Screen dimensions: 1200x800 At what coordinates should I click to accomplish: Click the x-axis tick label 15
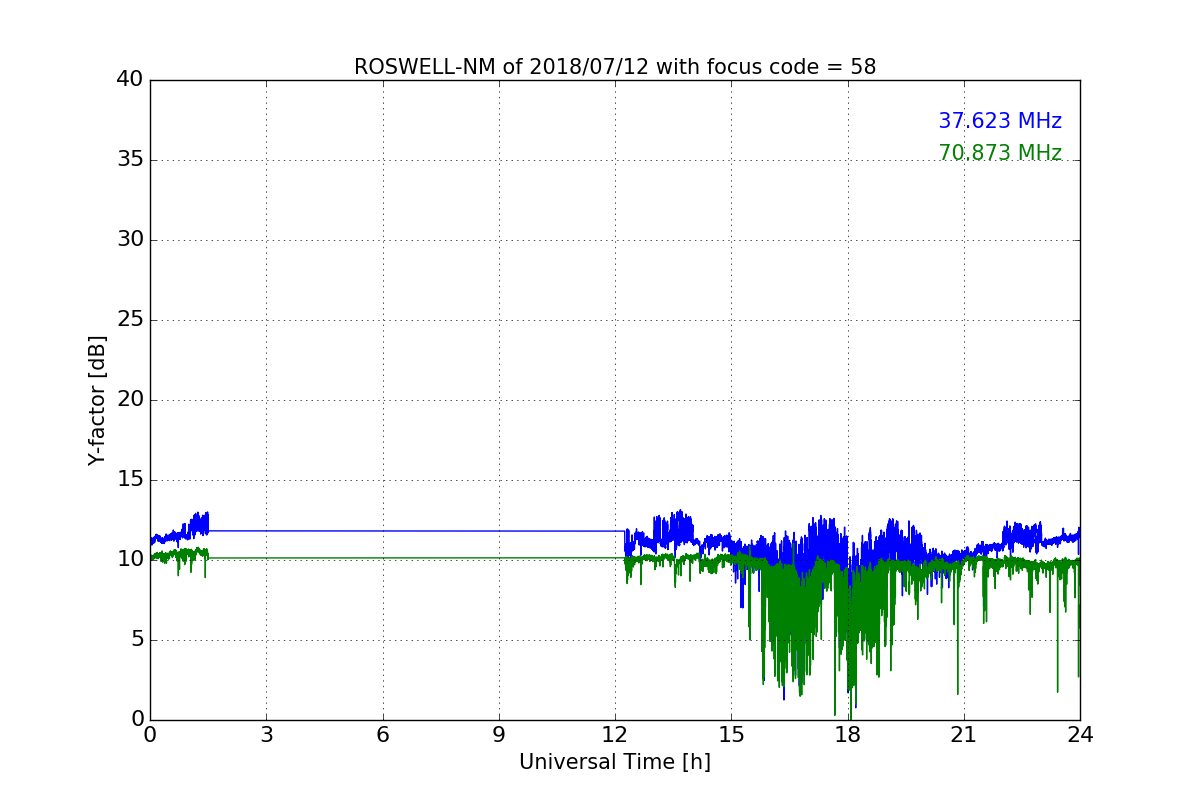[731, 735]
